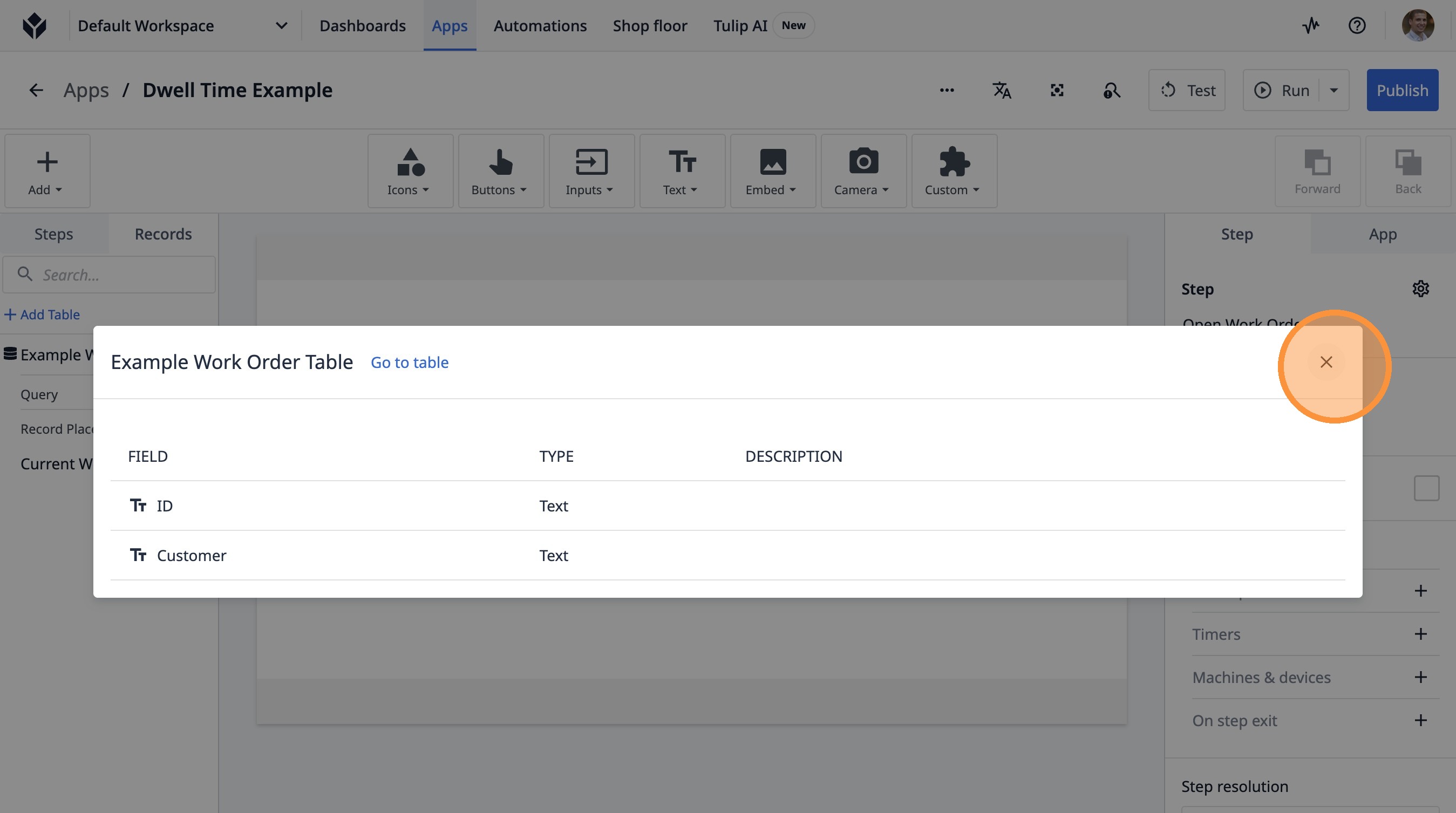Click the focus frame icon in header
Screen dimensions: 1456x813
[1057, 91]
